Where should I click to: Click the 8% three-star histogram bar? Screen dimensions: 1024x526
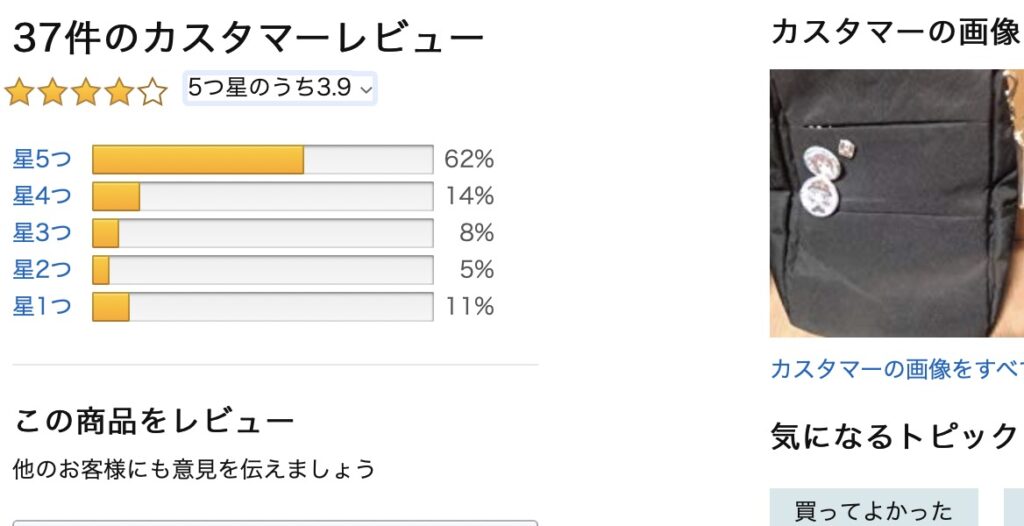click(263, 233)
